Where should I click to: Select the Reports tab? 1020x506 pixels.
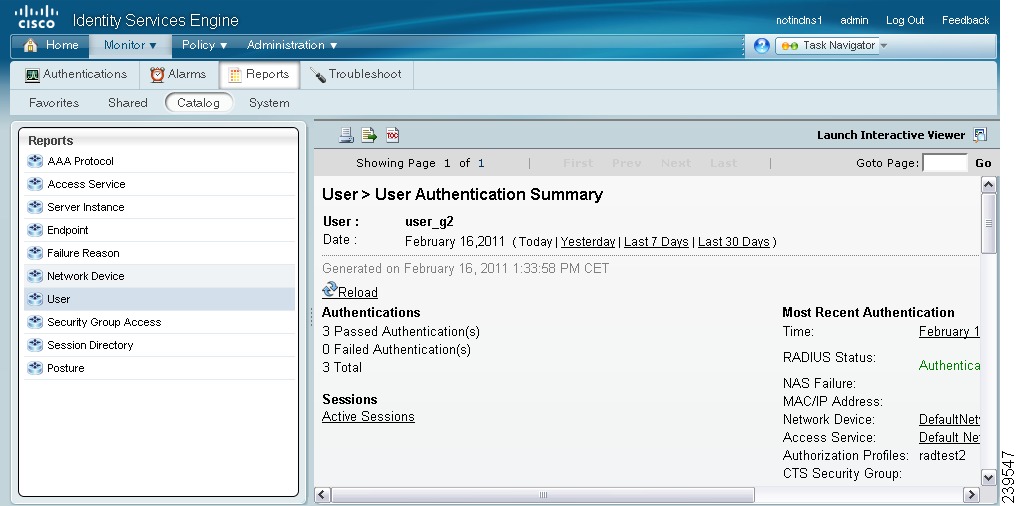pos(259,74)
